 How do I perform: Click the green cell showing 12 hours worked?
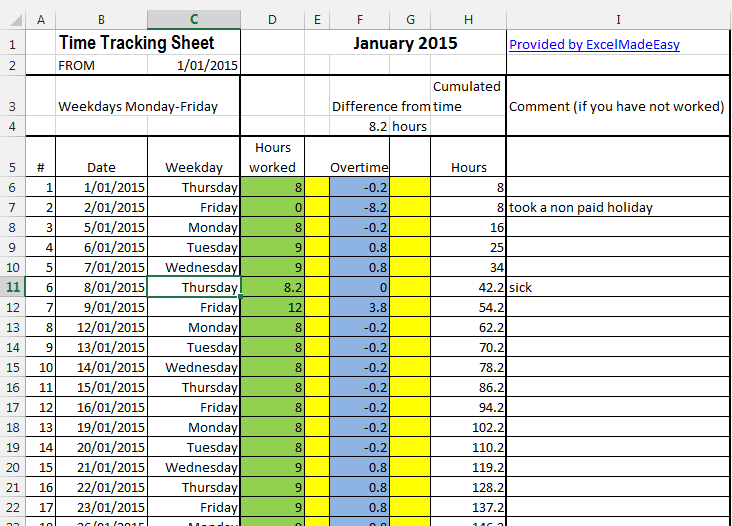272,307
